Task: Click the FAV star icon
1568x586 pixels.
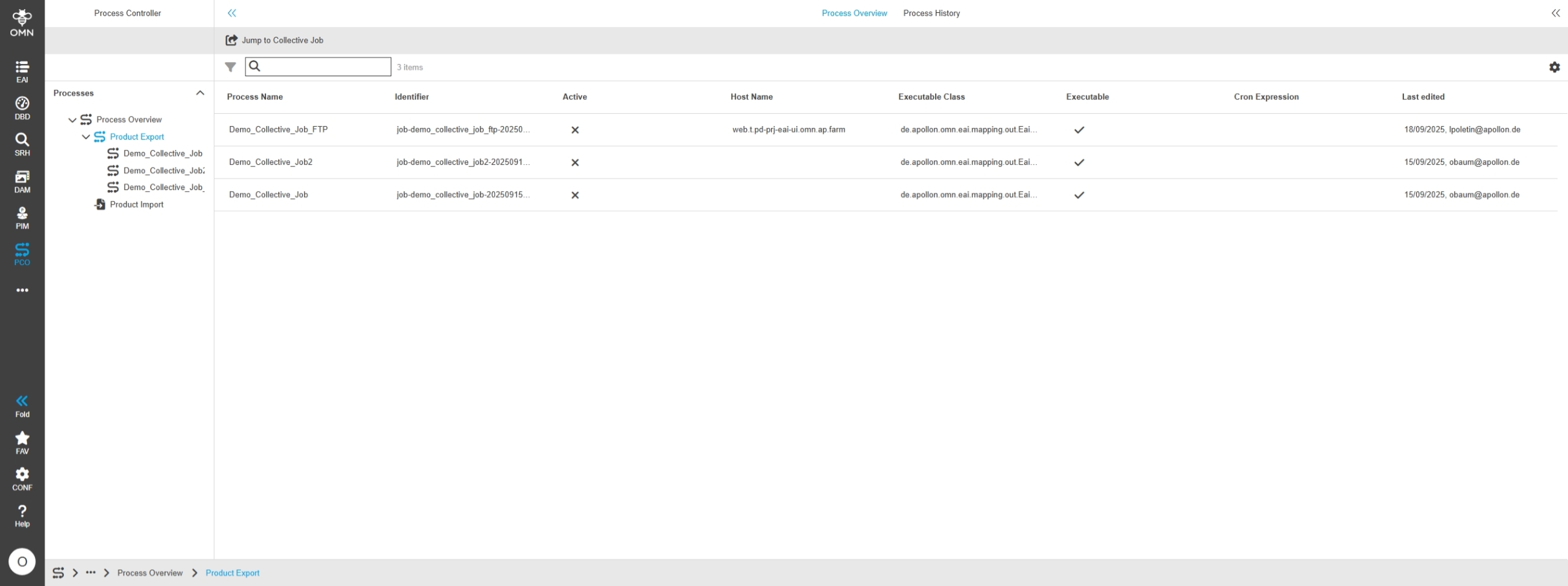Action: (22, 443)
